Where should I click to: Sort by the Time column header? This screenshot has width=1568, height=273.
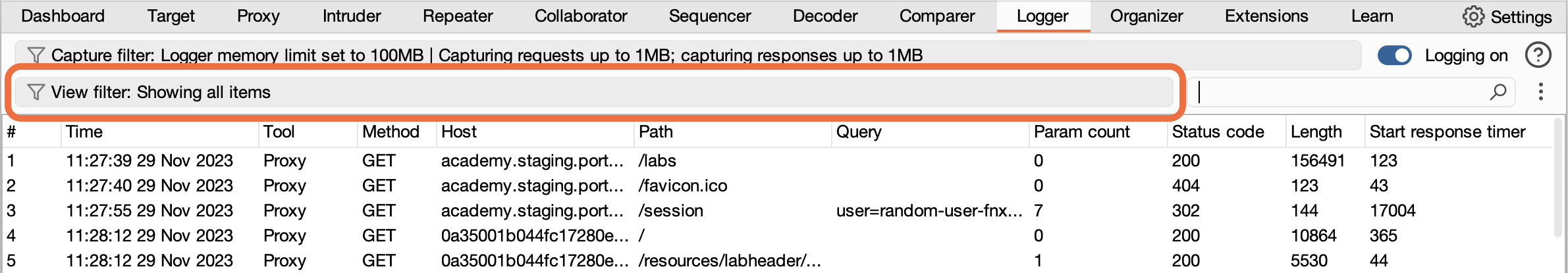click(x=84, y=132)
